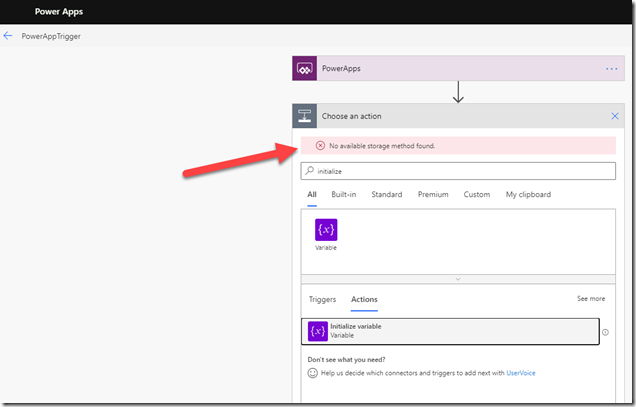Image resolution: width=636 pixels, height=407 pixels.
Task: Click the PowerApps trigger card title
Action: pyautogui.click(x=341, y=69)
